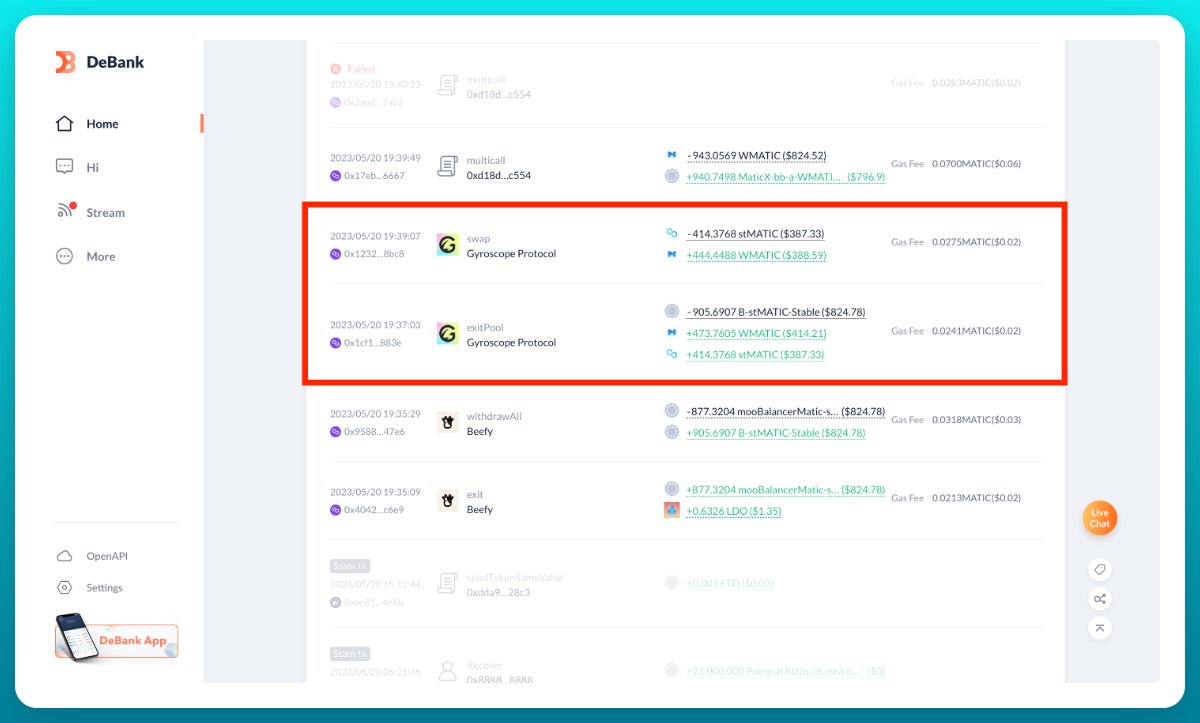Image resolution: width=1200 pixels, height=723 pixels.
Task: Click the DeBank logo
Action: (x=100, y=62)
